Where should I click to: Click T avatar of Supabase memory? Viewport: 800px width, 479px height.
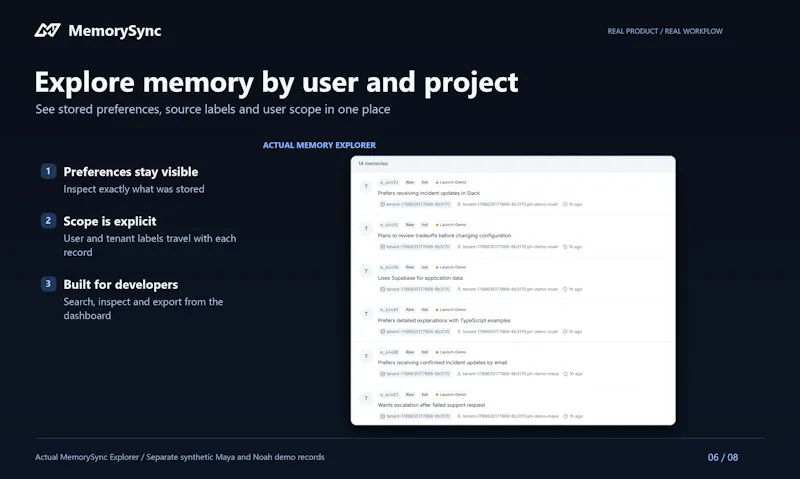(x=366, y=271)
